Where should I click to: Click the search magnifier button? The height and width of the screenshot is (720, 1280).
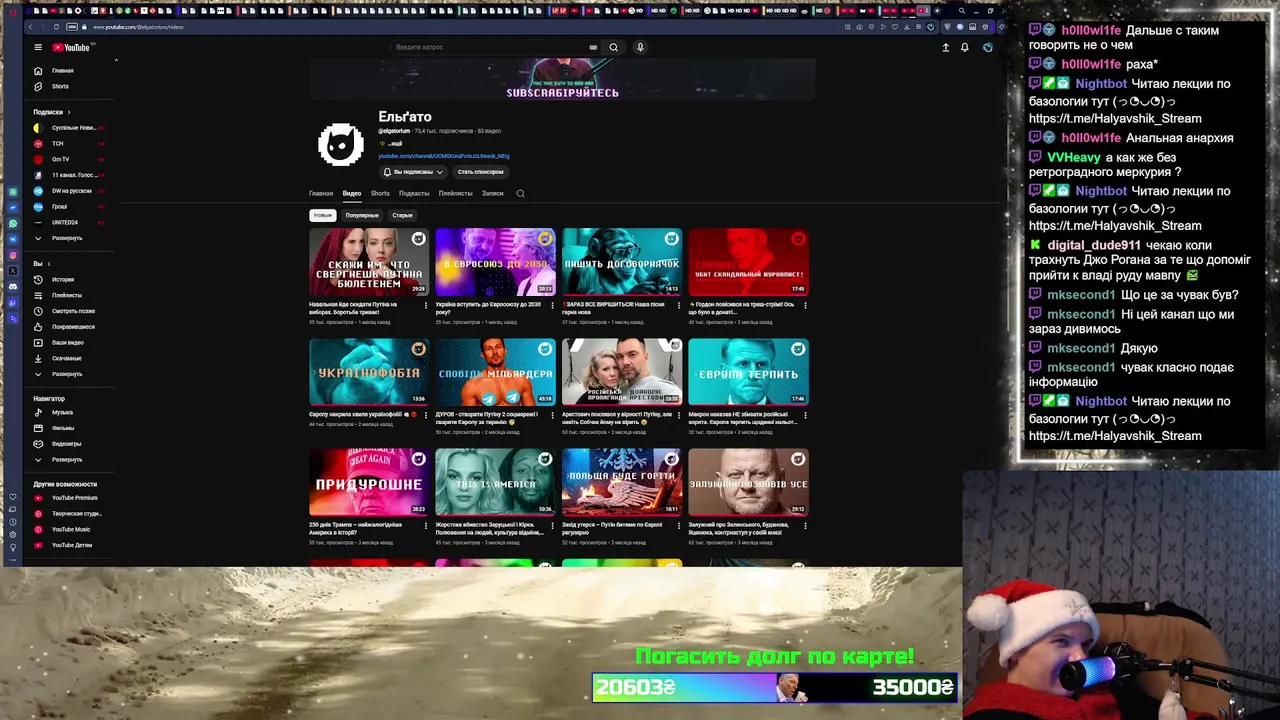click(x=614, y=47)
